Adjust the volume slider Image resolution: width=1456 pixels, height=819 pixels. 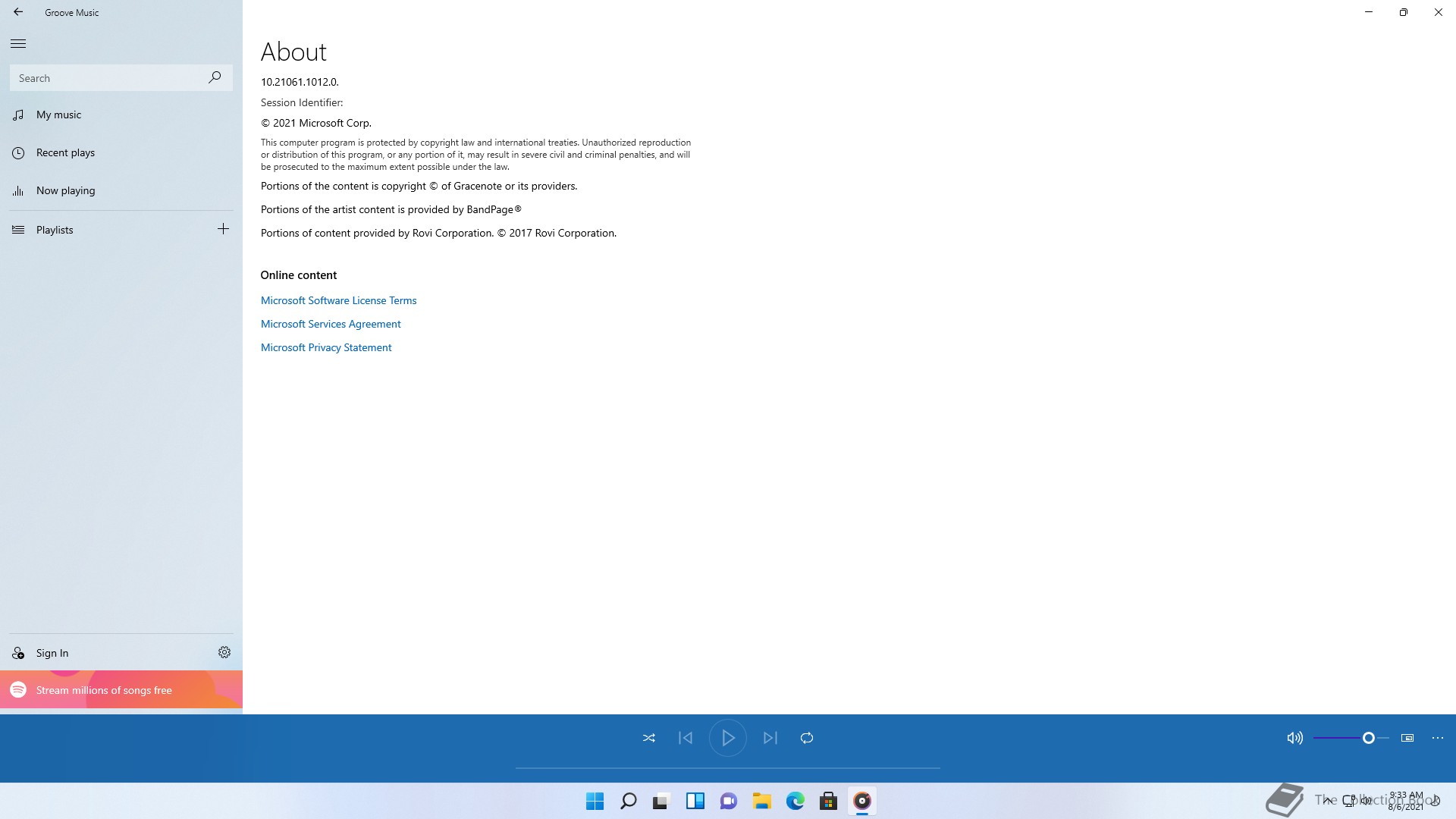click(x=1351, y=738)
